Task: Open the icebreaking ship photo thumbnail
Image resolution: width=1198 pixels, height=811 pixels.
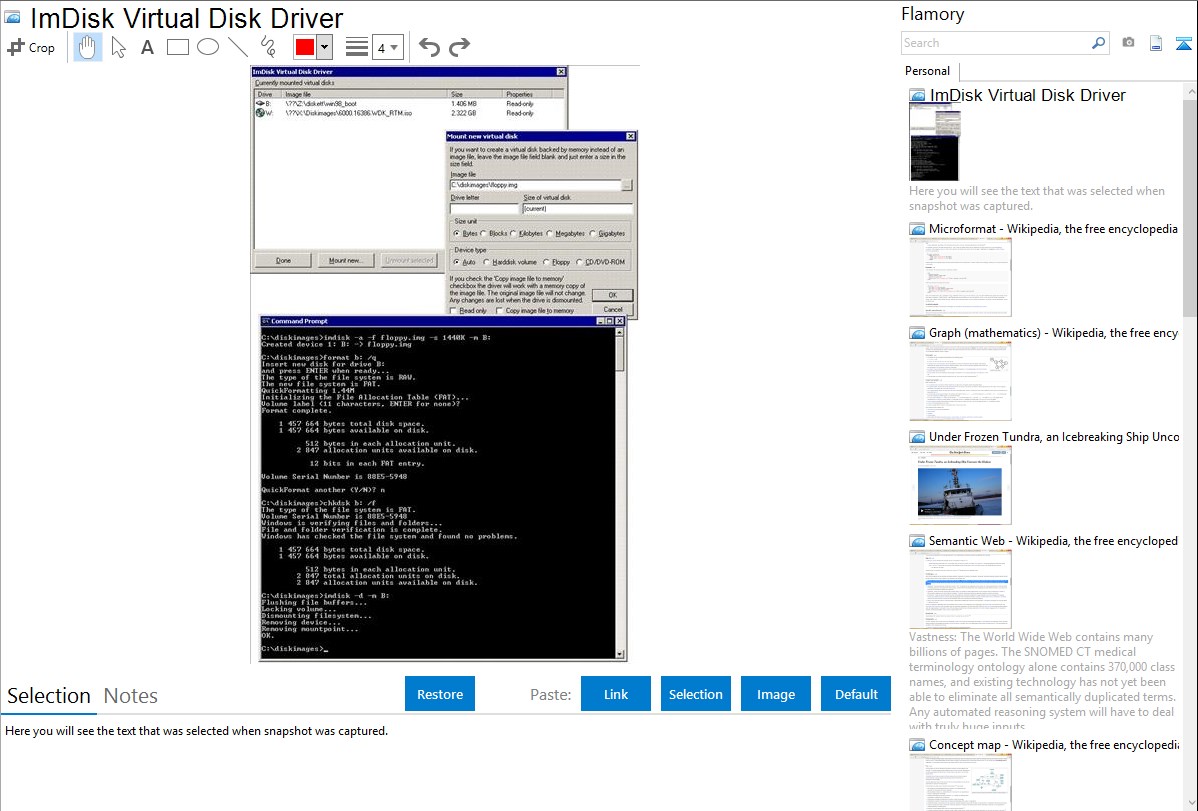Action: pos(960,485)
